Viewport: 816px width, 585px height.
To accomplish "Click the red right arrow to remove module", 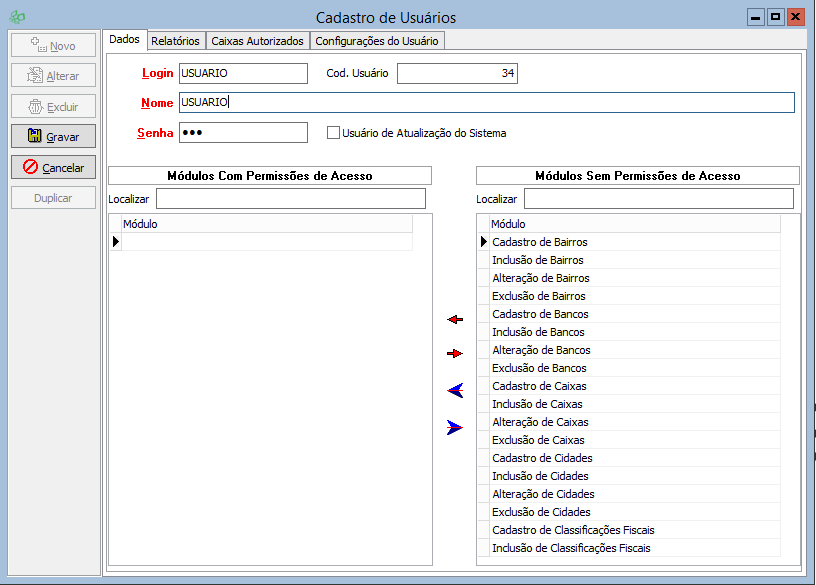I will point(455,353).
